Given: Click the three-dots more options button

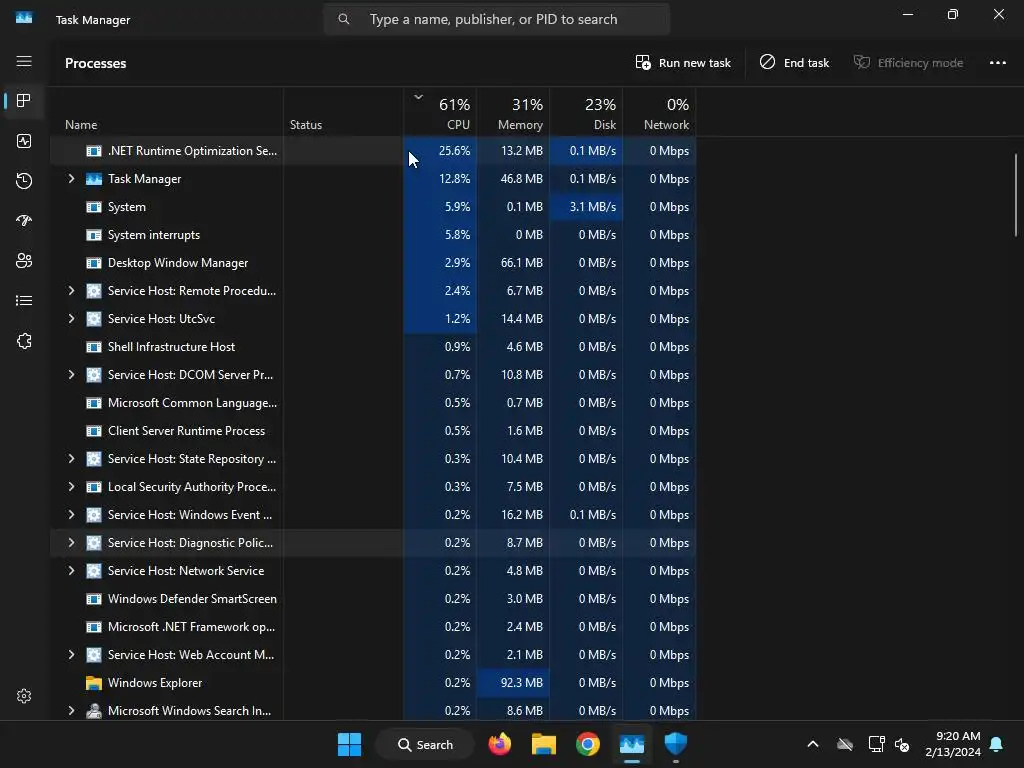Looking at the screenshot, I should click(x=997, y=63).
